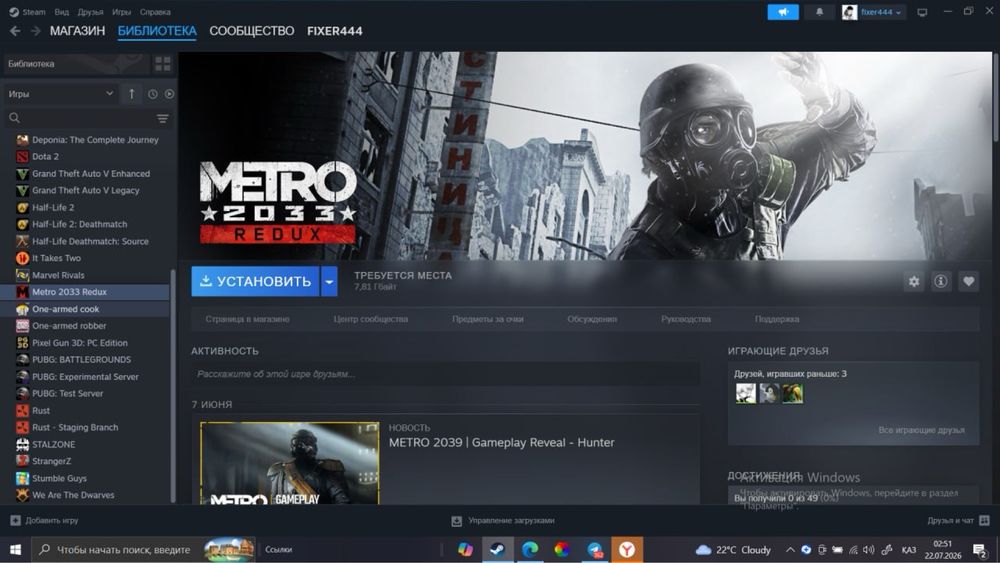Click the УСТАНОВИТЬ install button
The height and width of the screenshot is (563, 1000).
(x=255, y=281)
